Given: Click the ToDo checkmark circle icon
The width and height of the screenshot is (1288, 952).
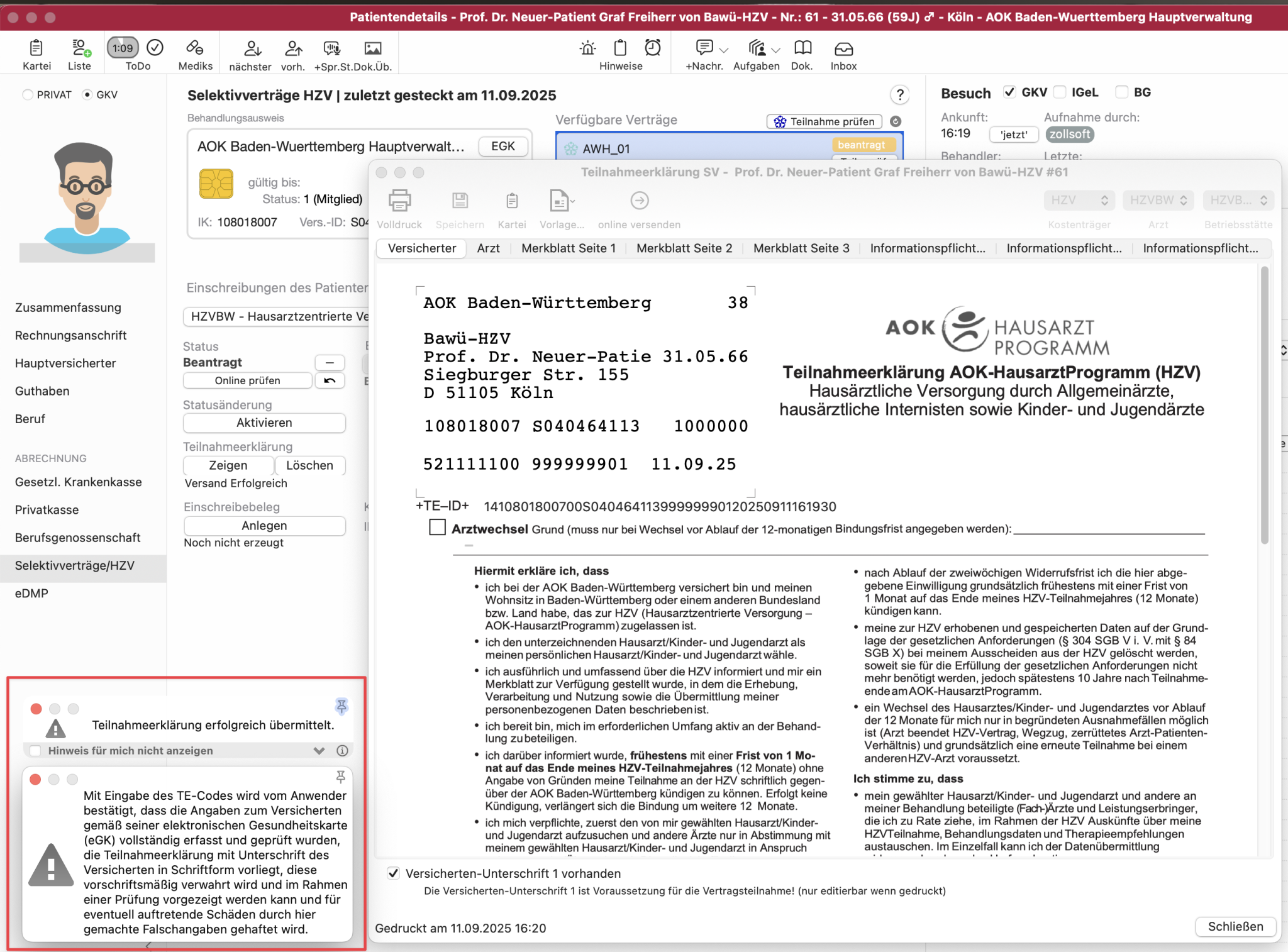Looking at the screenshot, I should [155, 48].
